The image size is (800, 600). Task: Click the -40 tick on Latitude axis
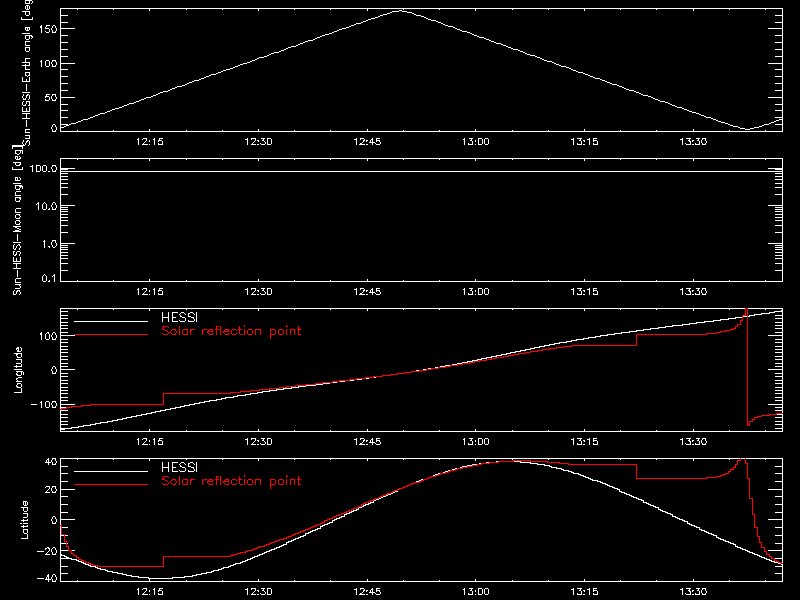click(x=47, y=578)
